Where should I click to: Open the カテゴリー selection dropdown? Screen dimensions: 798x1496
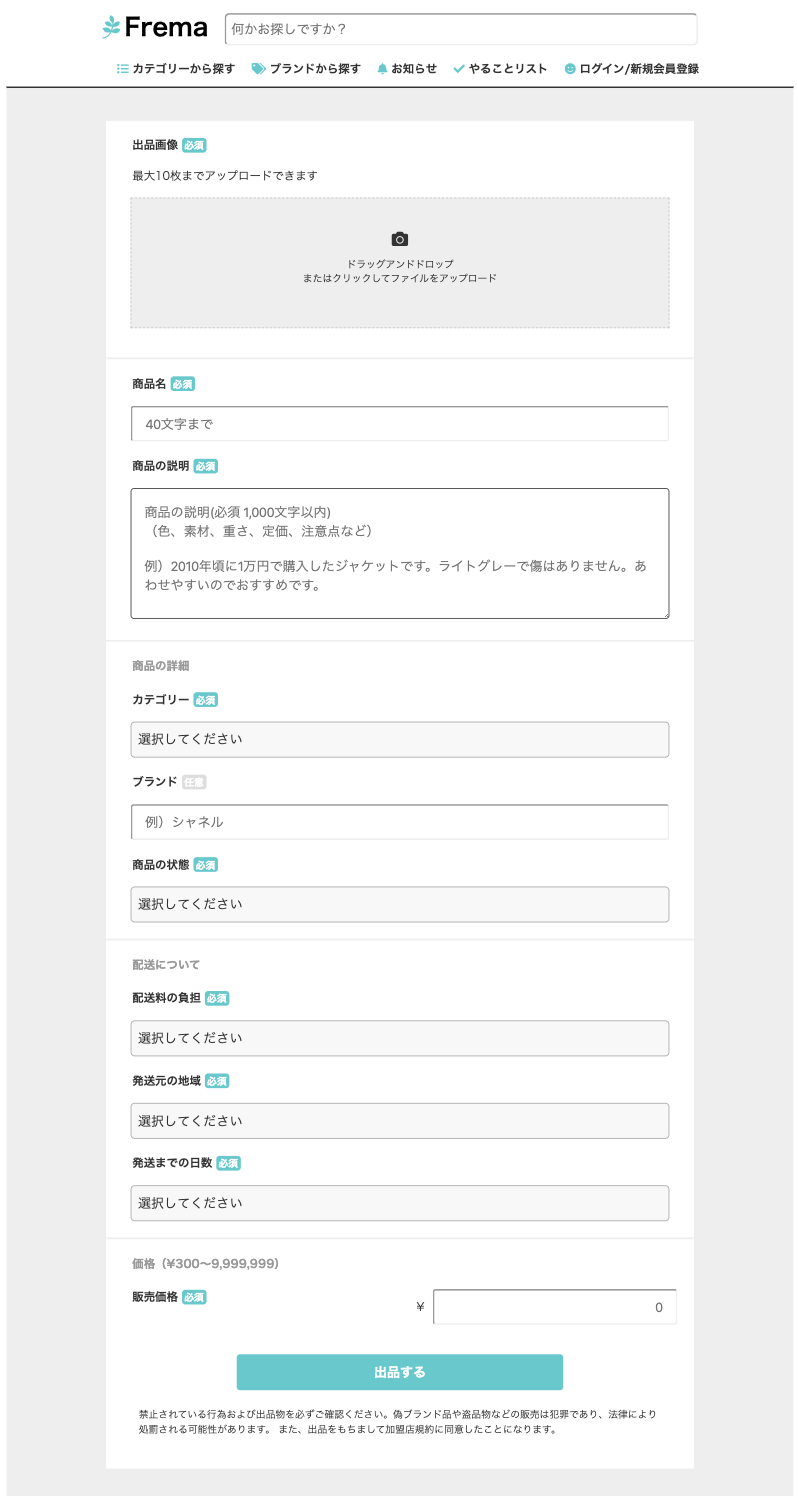coord(399,740)
